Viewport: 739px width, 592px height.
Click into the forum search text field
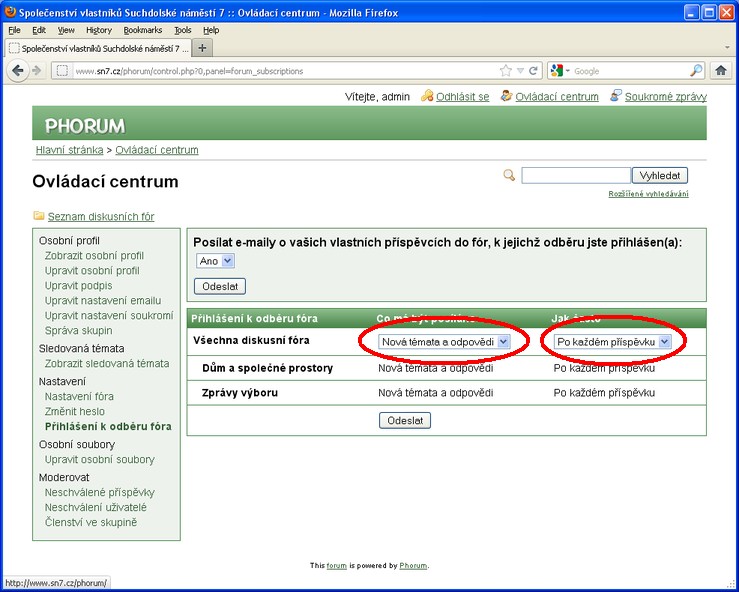point(575,175)
